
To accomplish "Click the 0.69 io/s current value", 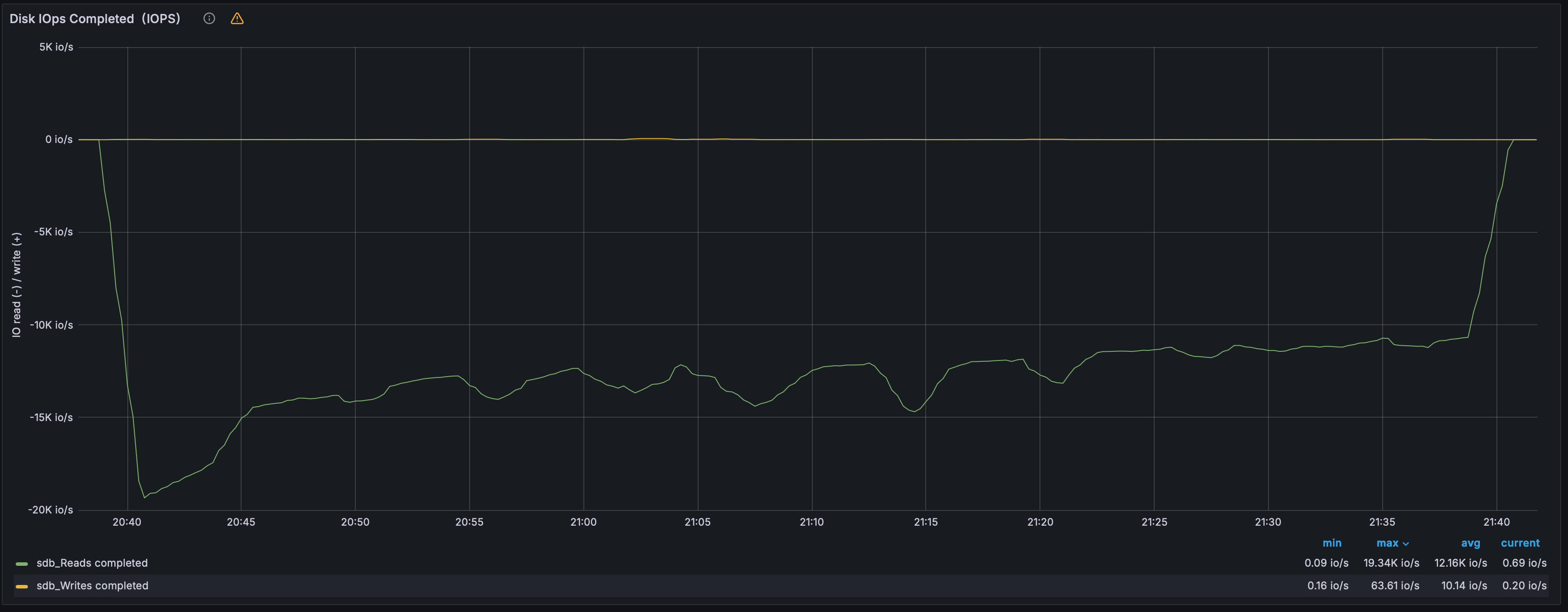I will (x=1524, y=563).
